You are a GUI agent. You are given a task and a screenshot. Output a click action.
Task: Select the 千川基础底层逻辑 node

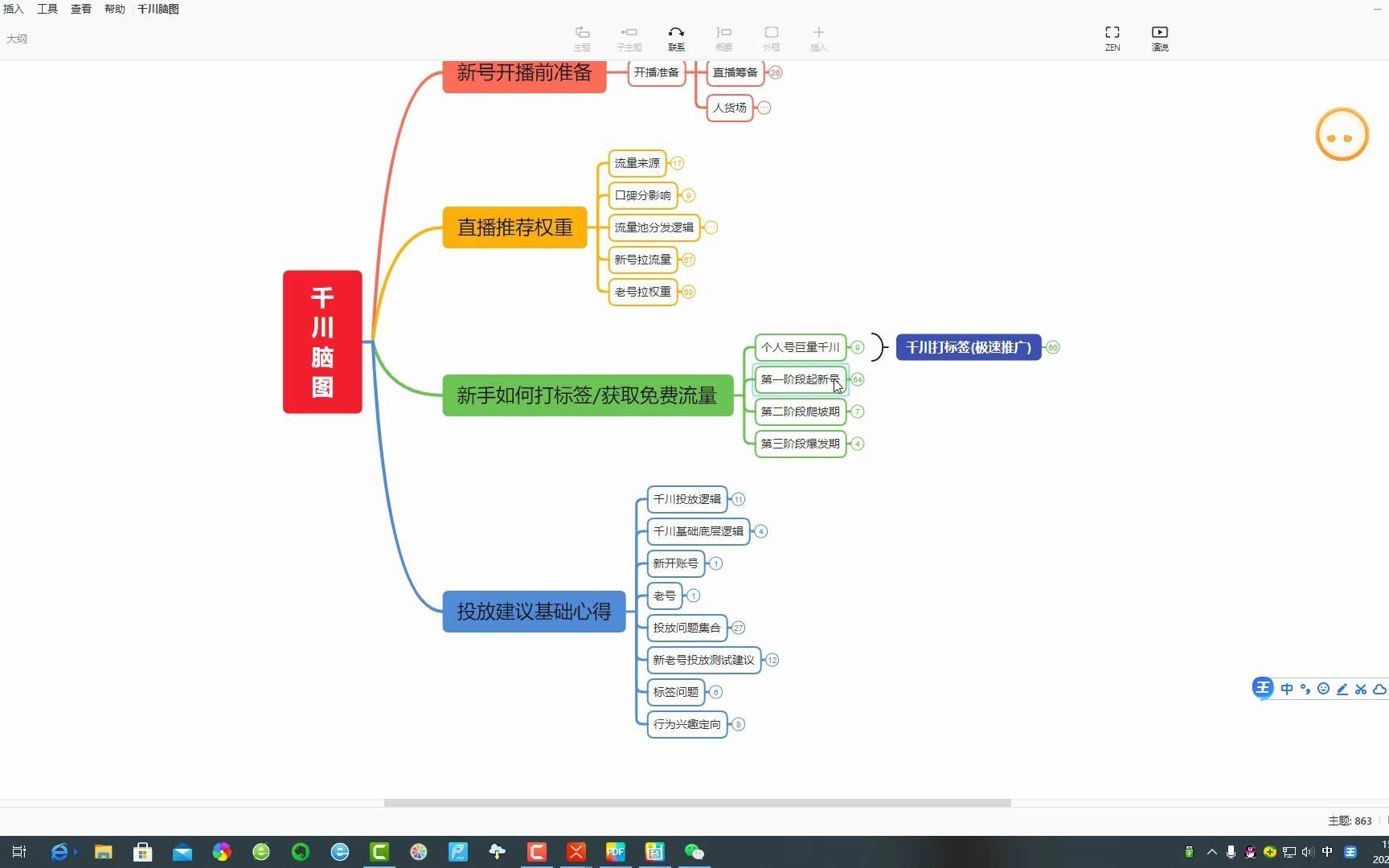(699, 531)
